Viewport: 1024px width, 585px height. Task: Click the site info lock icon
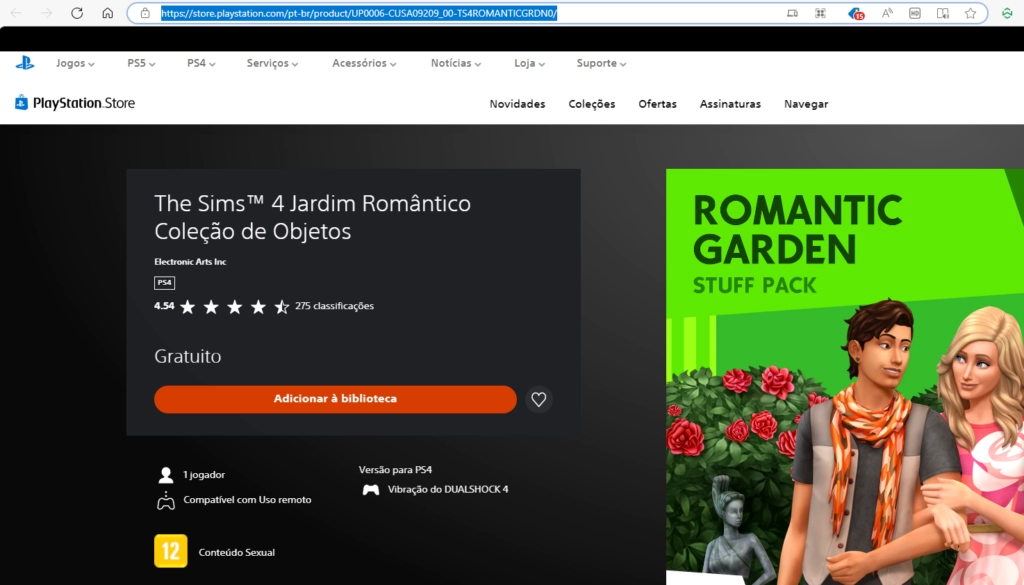click(x=145, y=13)
